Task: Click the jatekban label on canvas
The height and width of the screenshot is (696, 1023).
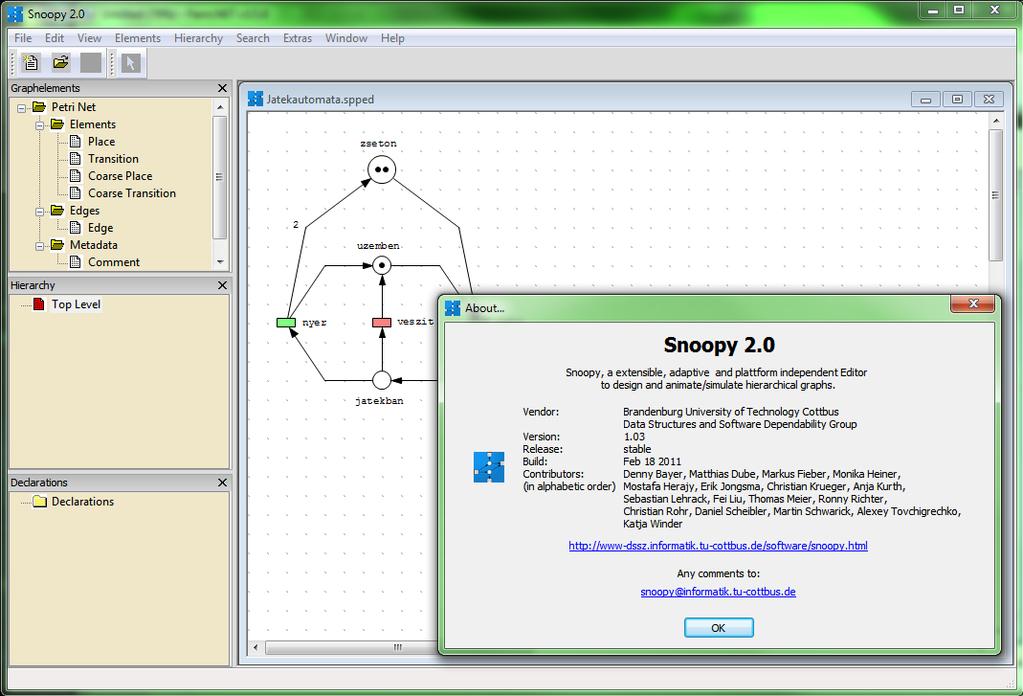Action: click(x=379, y=401)
